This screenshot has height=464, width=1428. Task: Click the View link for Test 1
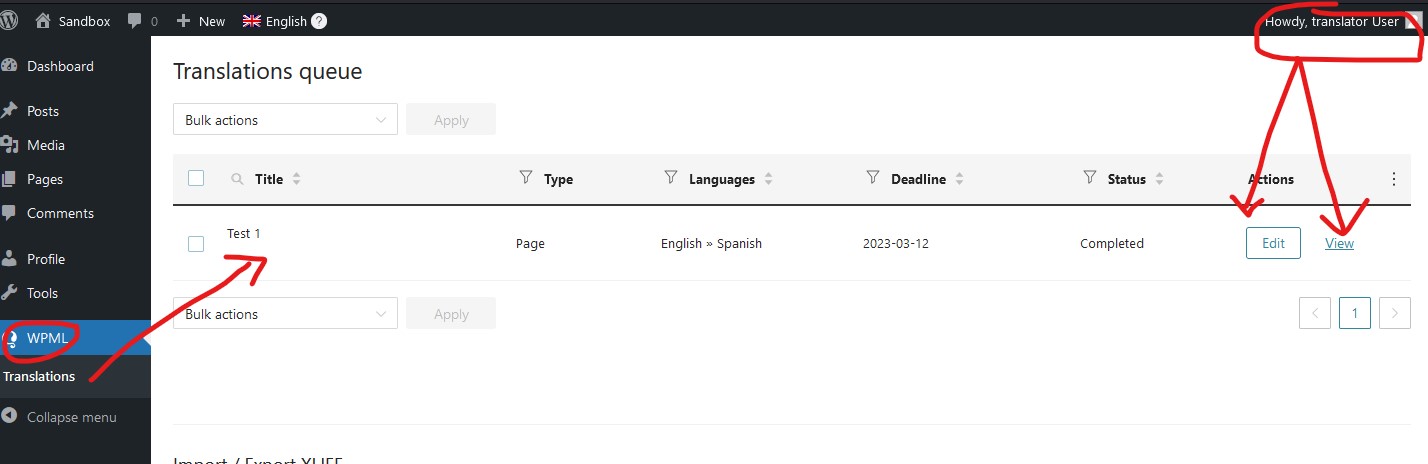coord(1339,243)
